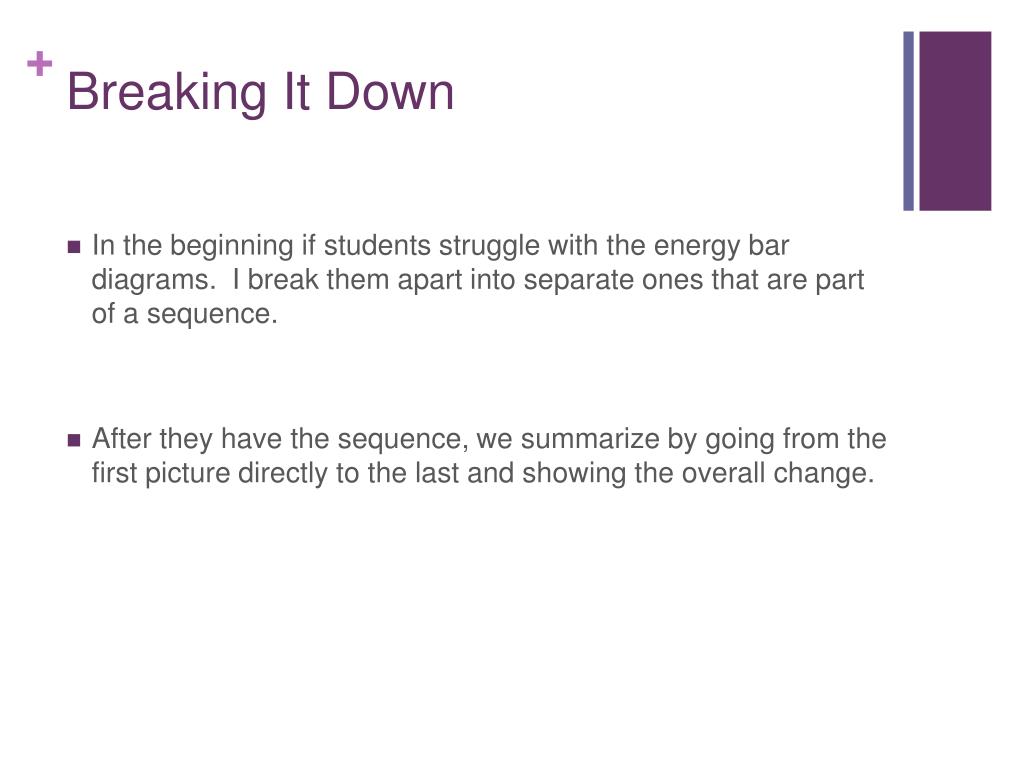The image size is (1024, 768).
Task: Click the word 'It' in the title
Action: [296, 91]
